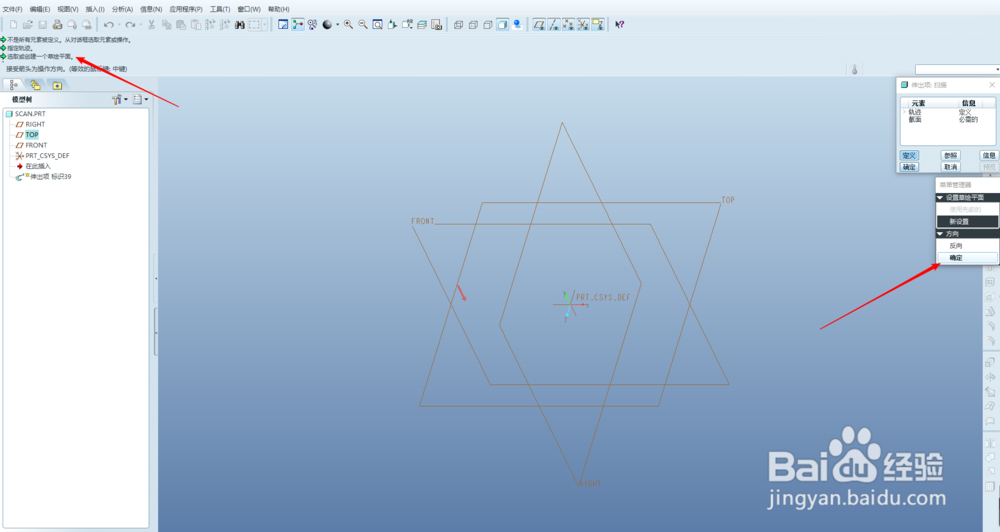The image size is (1000, 532).
Task: Click the Save icon in toolbar
Action: click(42, 24)
